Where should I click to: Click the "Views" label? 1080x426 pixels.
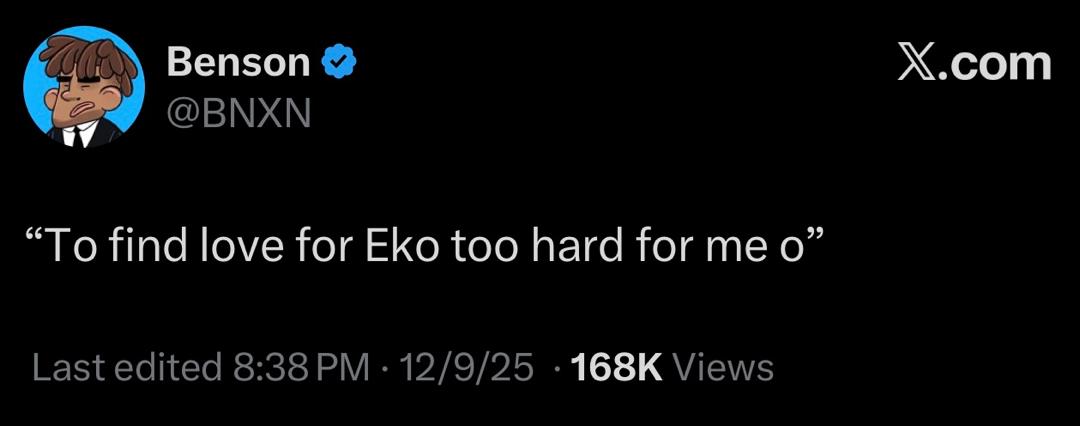[x=724, y=368]
